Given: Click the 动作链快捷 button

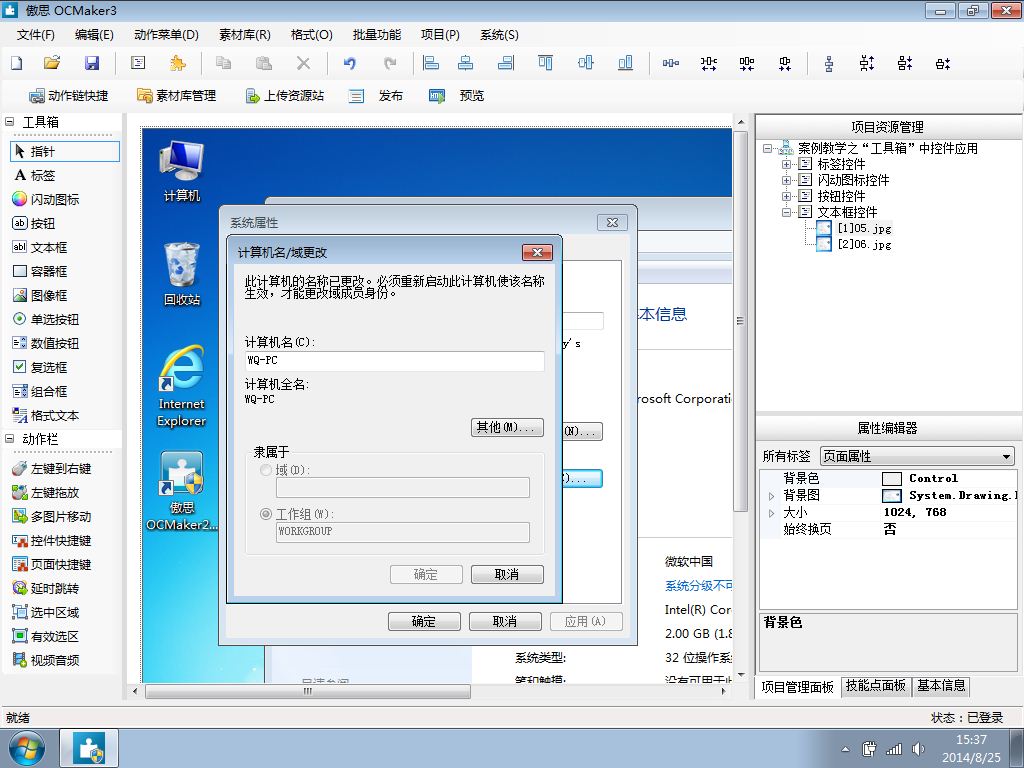Looking at the screenshot, I should 69,95.
